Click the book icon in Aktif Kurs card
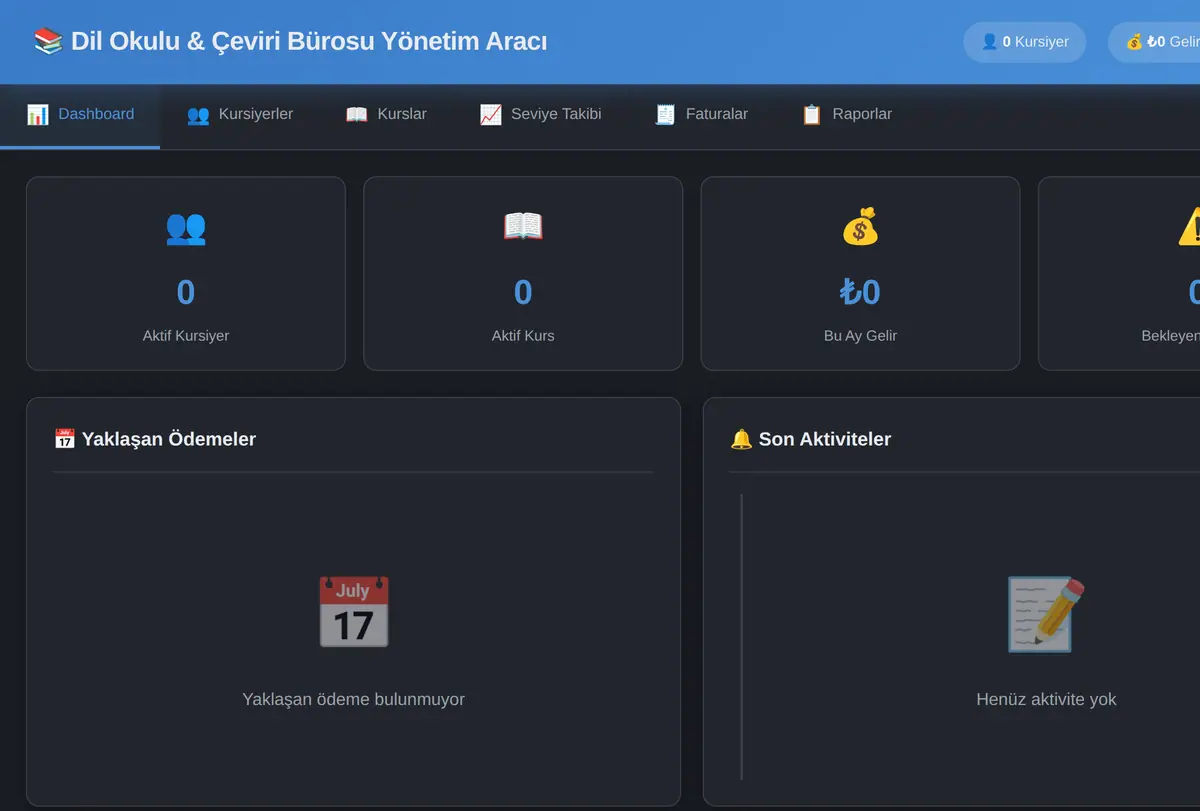 pyautogui.click(x=523, y=228)
